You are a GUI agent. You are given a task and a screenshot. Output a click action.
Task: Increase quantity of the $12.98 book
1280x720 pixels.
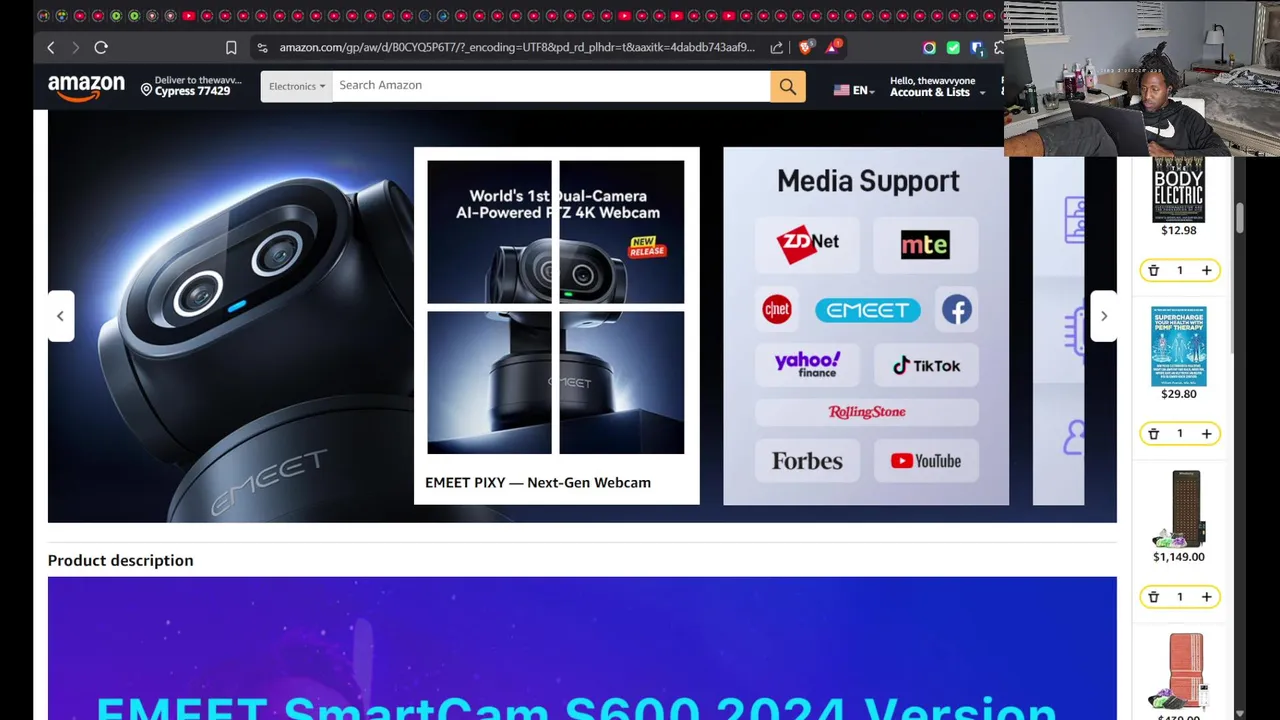(x=1206, y=270)
